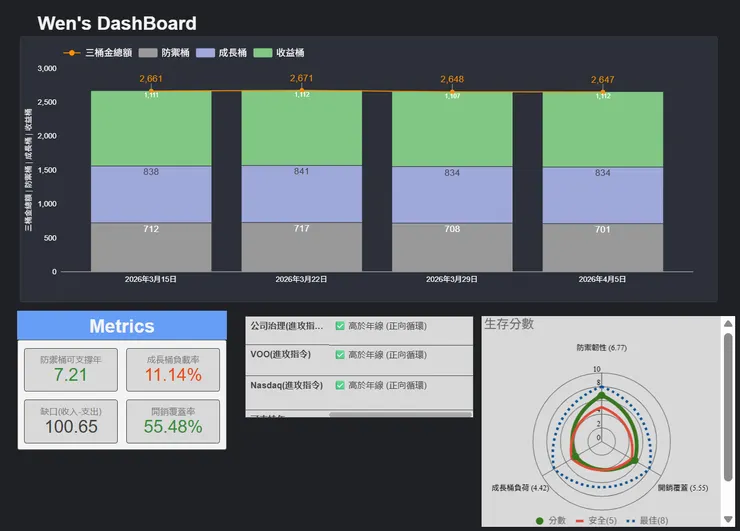Click the 三桶金總額 legend line marker
The width and height of the screenshot is (740, 531).
click(72, 53)
